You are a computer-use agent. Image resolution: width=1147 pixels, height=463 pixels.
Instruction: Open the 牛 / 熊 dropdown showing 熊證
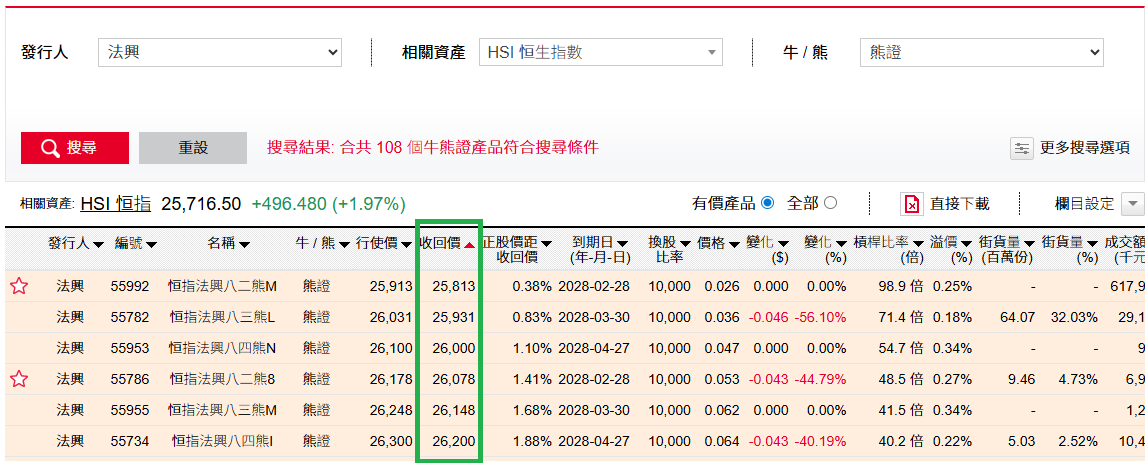click(981, 53)
